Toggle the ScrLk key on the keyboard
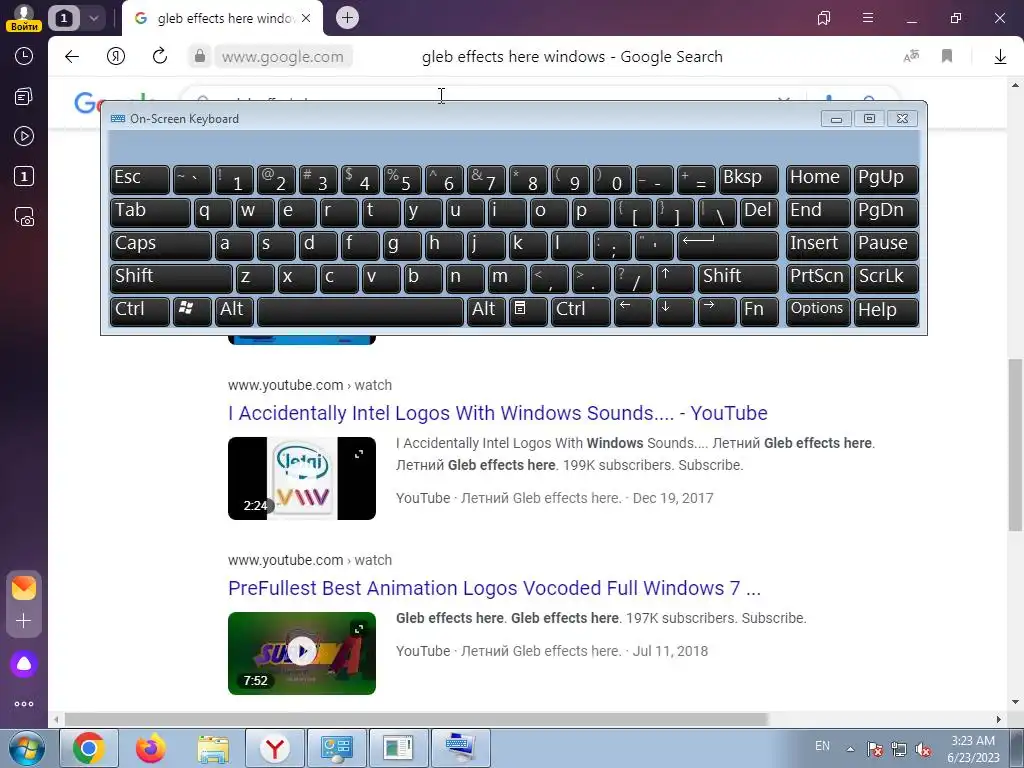Image resolution: width=1024 pixels, height=768 pixels. point(886,278)
